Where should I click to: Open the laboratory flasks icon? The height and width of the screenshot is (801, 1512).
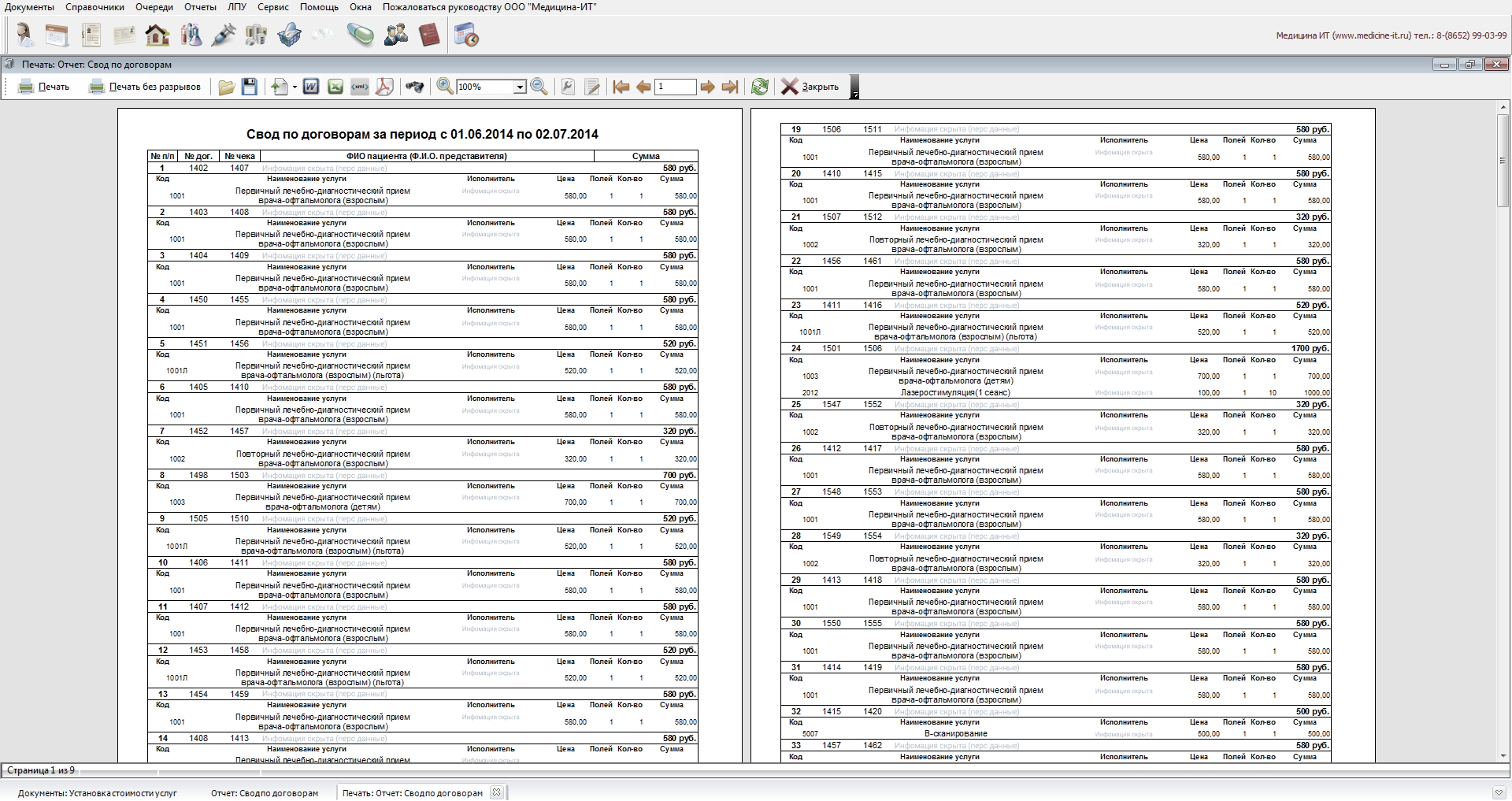click(x=191, y=35)
